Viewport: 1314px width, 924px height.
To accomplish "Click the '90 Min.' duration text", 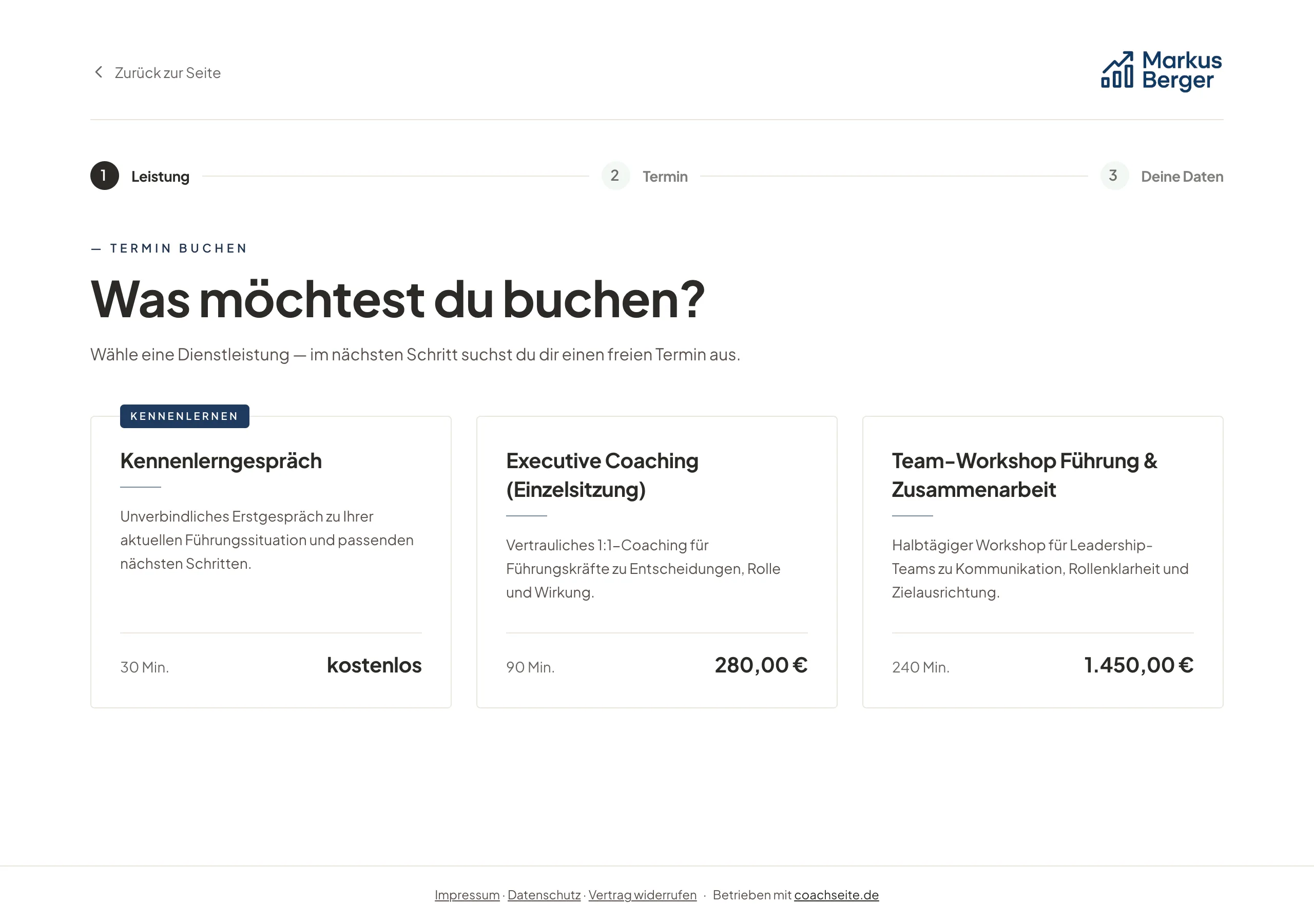I will pyautogui.click(x=530, y=667).
